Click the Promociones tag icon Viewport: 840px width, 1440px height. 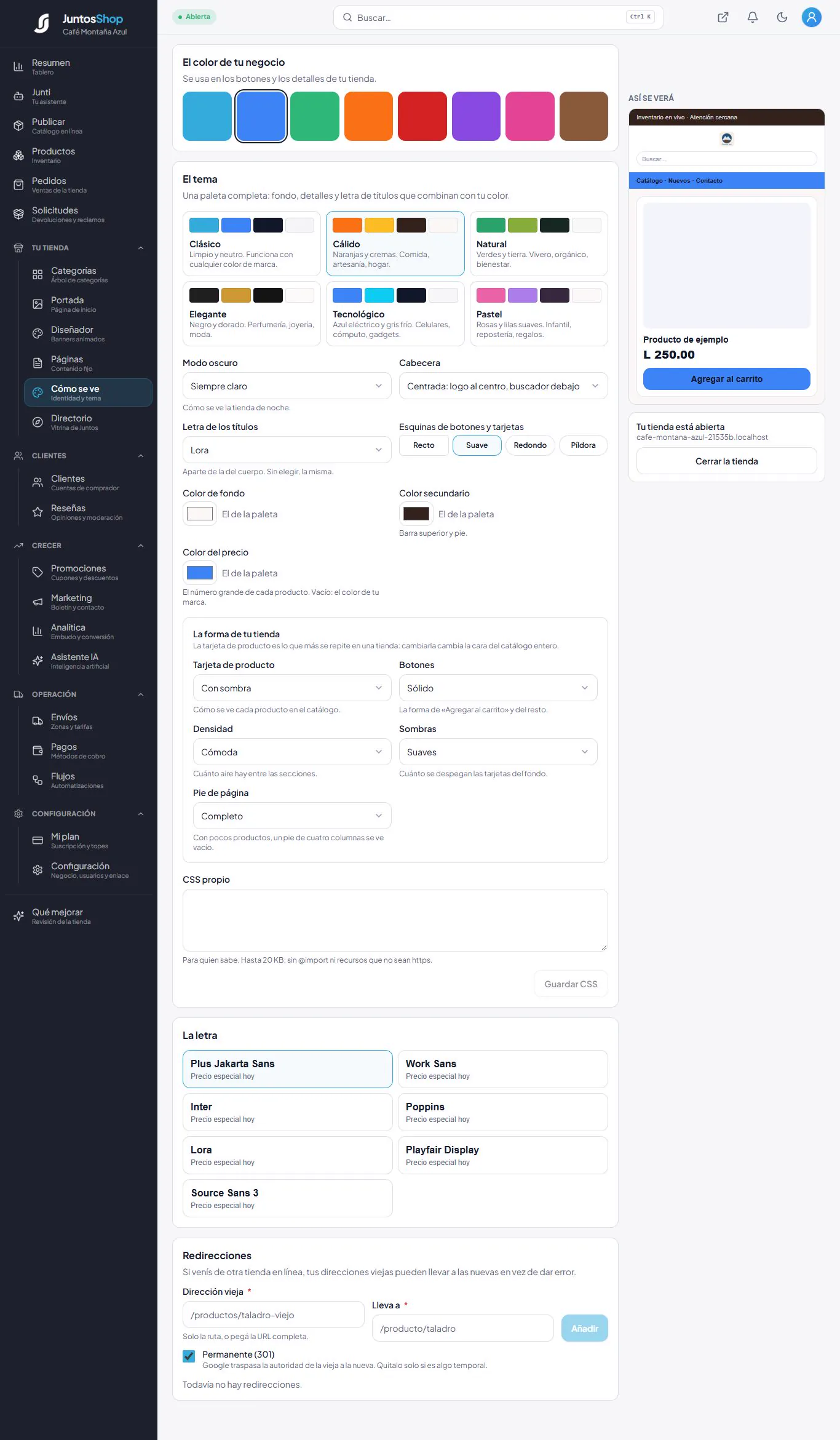[38, 572]
